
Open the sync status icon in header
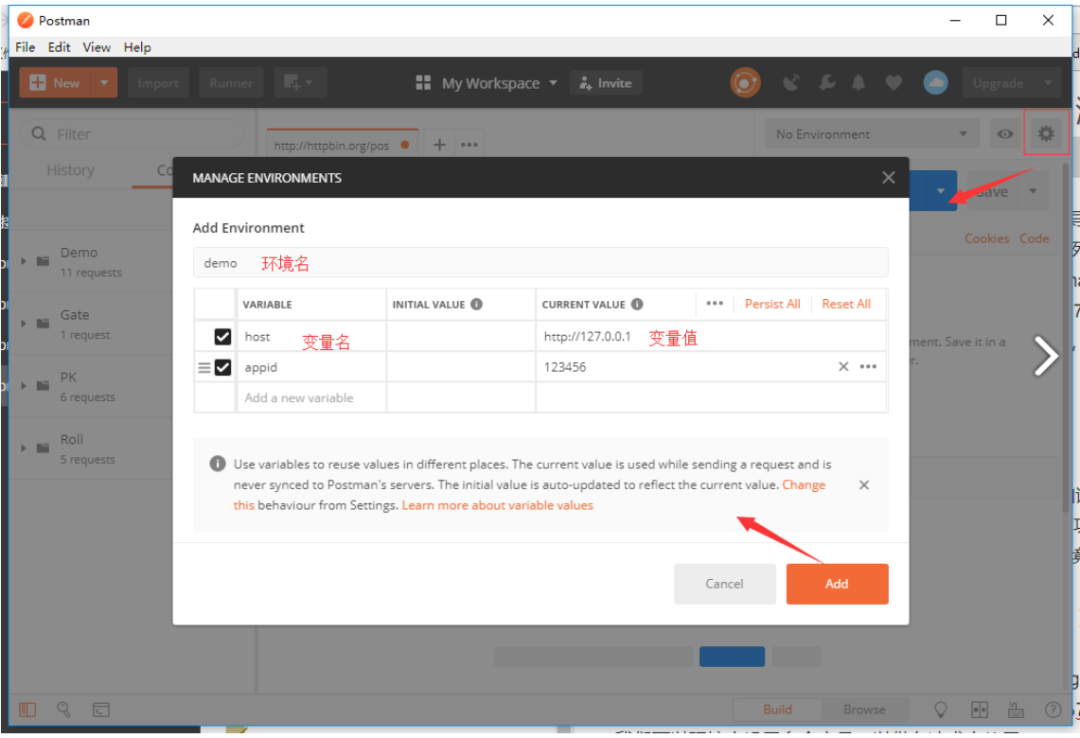pyautogui.click(x=745, y=83)
